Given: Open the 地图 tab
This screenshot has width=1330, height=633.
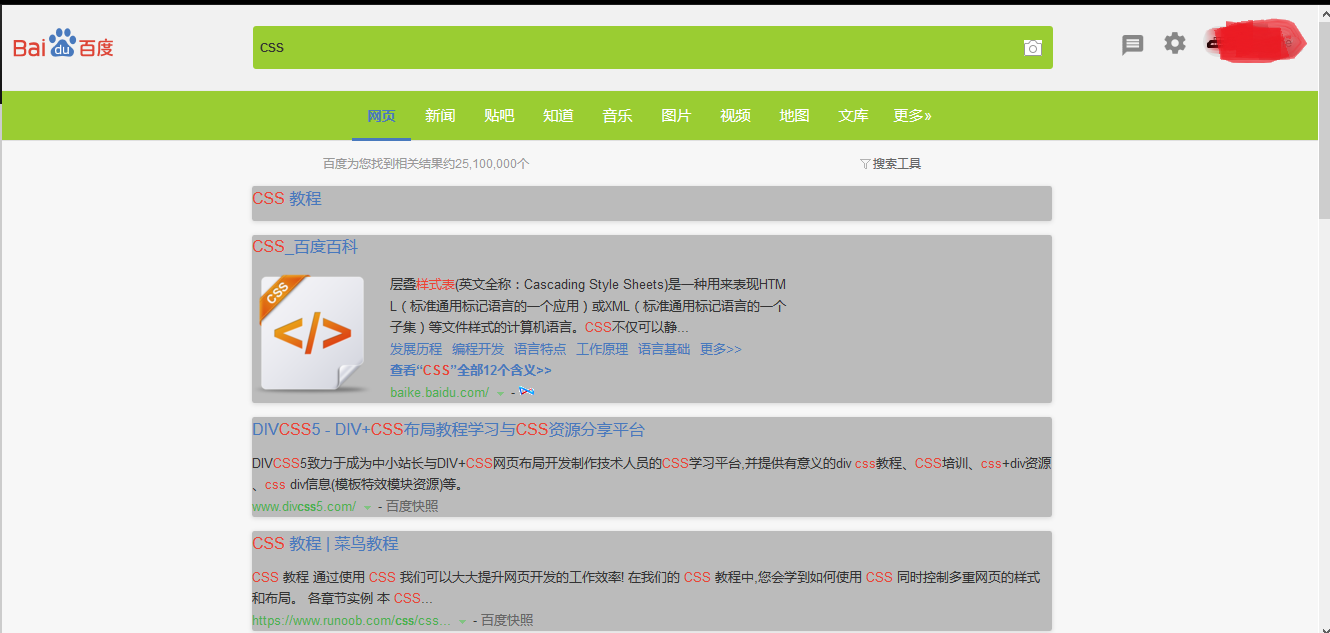Looking at the screenshot, I should [794, 116].
